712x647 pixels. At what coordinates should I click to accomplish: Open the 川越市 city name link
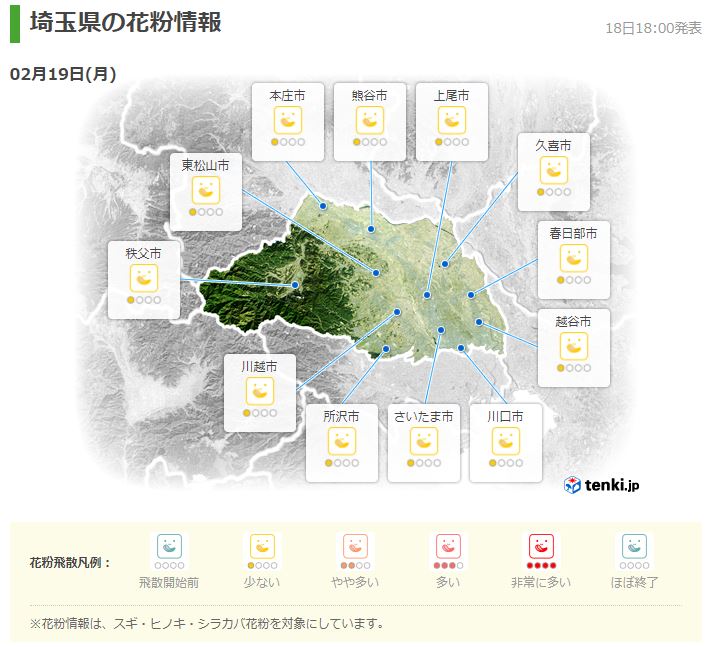coord(259,366)
